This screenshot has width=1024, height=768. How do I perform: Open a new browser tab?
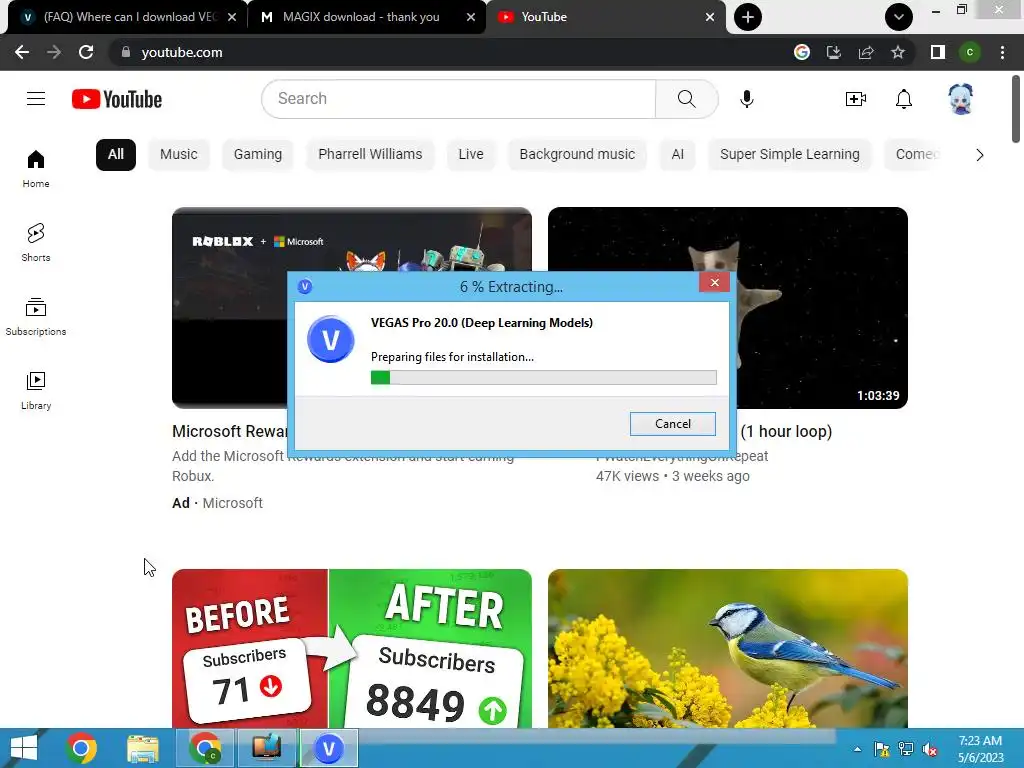(x=748, y=17)
